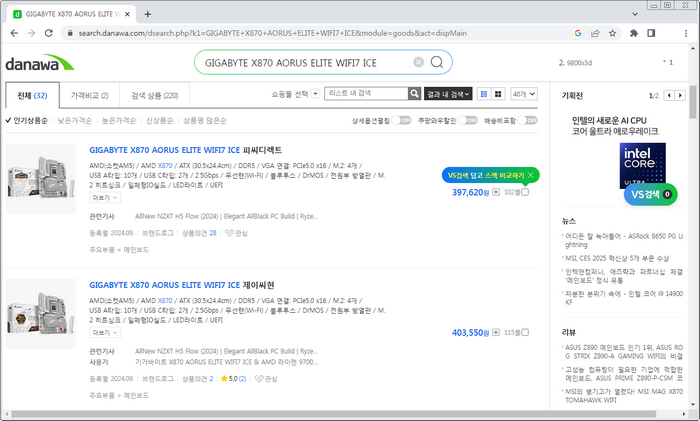Viewport: 700px width, 421px height.
Task: Open the share page icon
Action: tap(595, 33)
